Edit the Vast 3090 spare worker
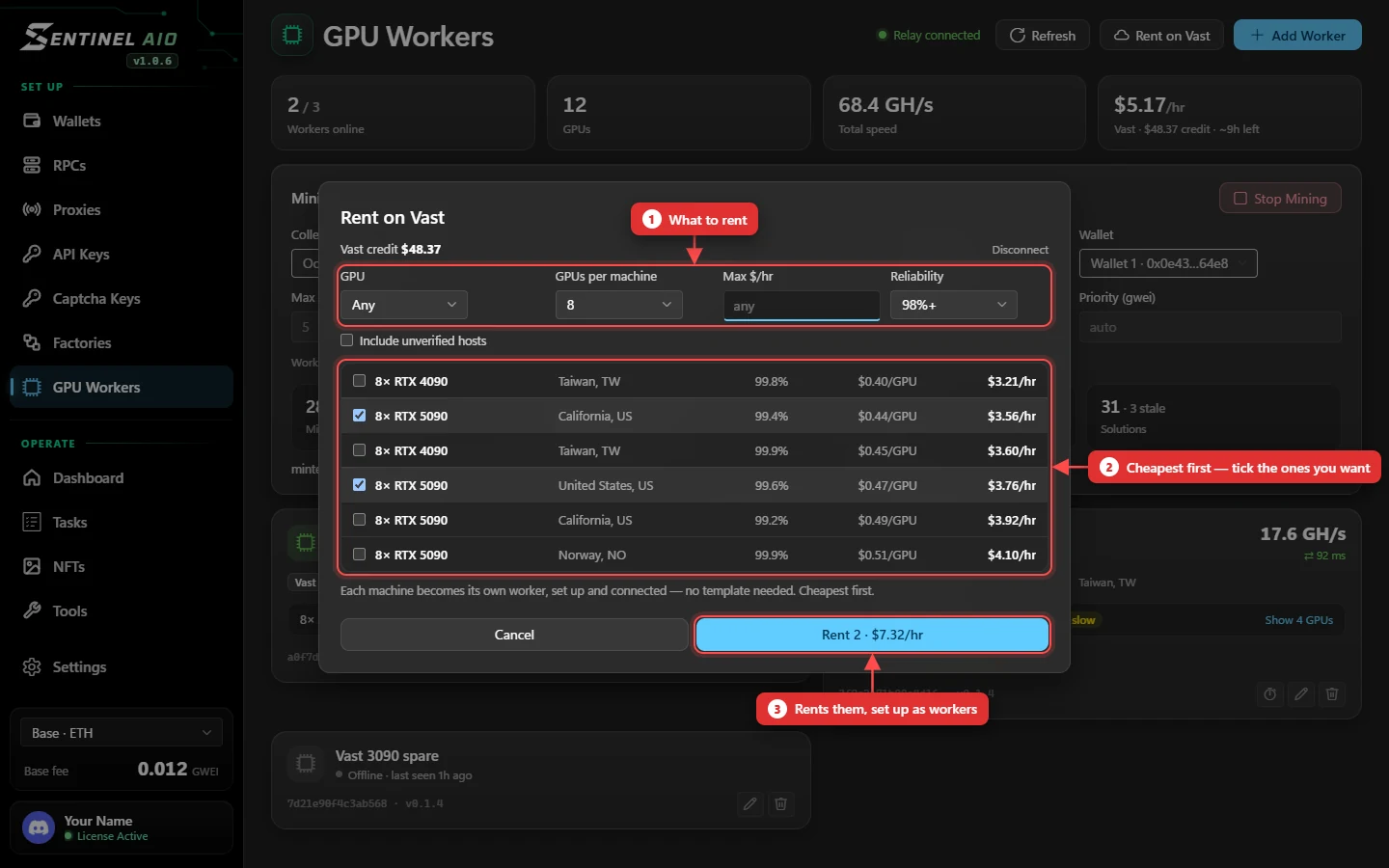Screen dimensions: 1389x868 (749, 803)
